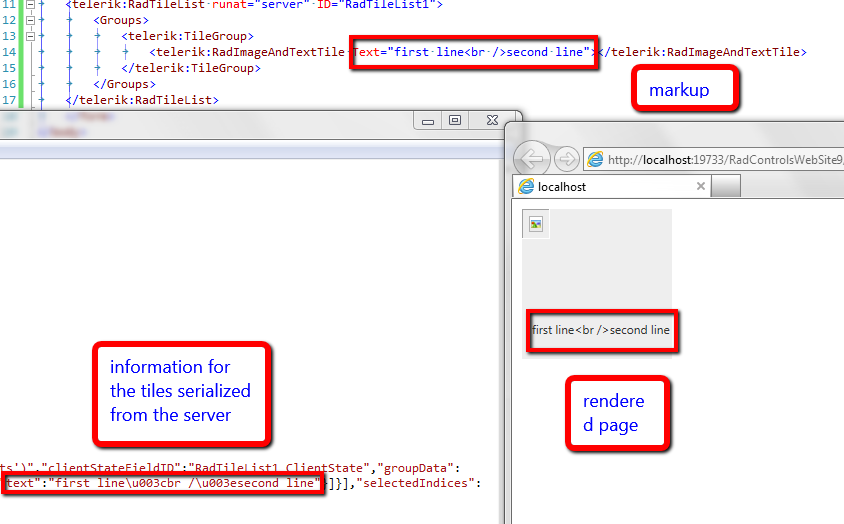The width and height of the screenshot is (844, 524).
Task: Close the localhost tab with its X
Action: (x=700, y=186)
